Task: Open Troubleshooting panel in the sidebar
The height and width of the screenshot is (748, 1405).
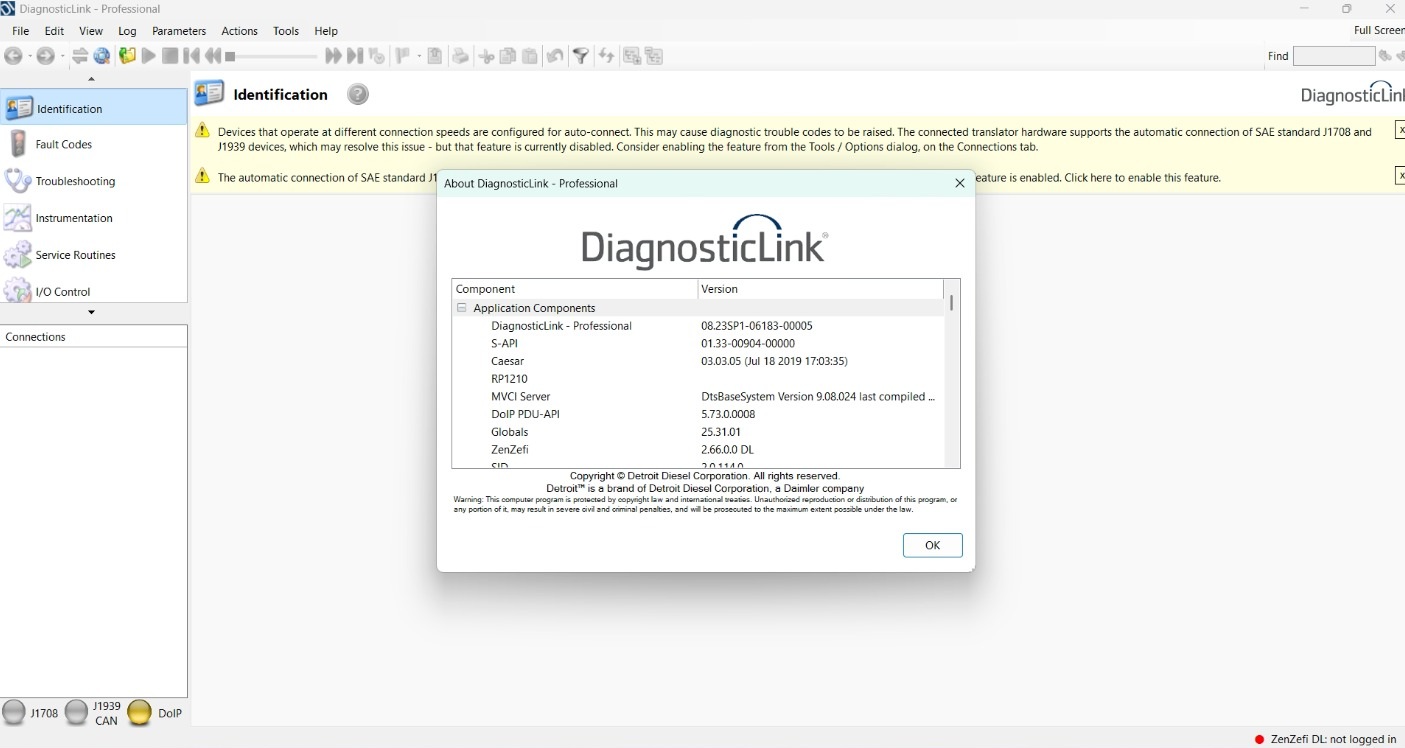Action: pos(94,181)
